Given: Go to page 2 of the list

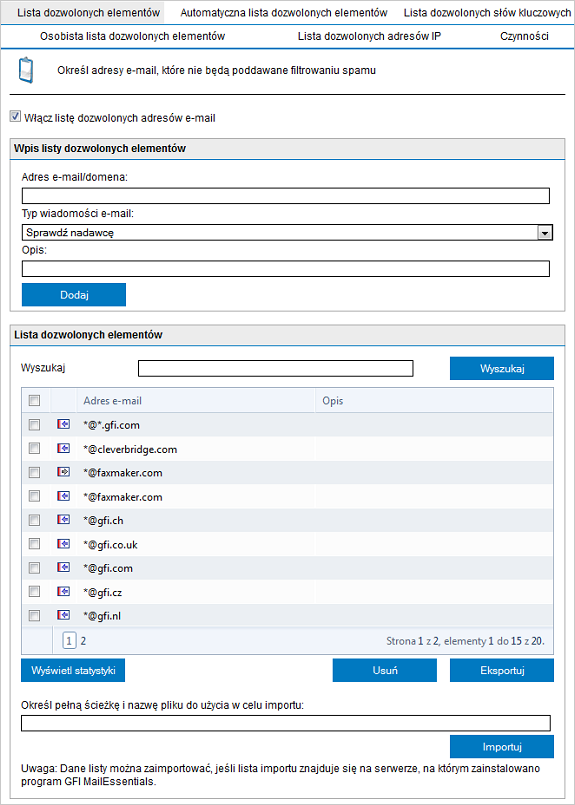Looking at the screenshot, I should (x=83, y=640).
